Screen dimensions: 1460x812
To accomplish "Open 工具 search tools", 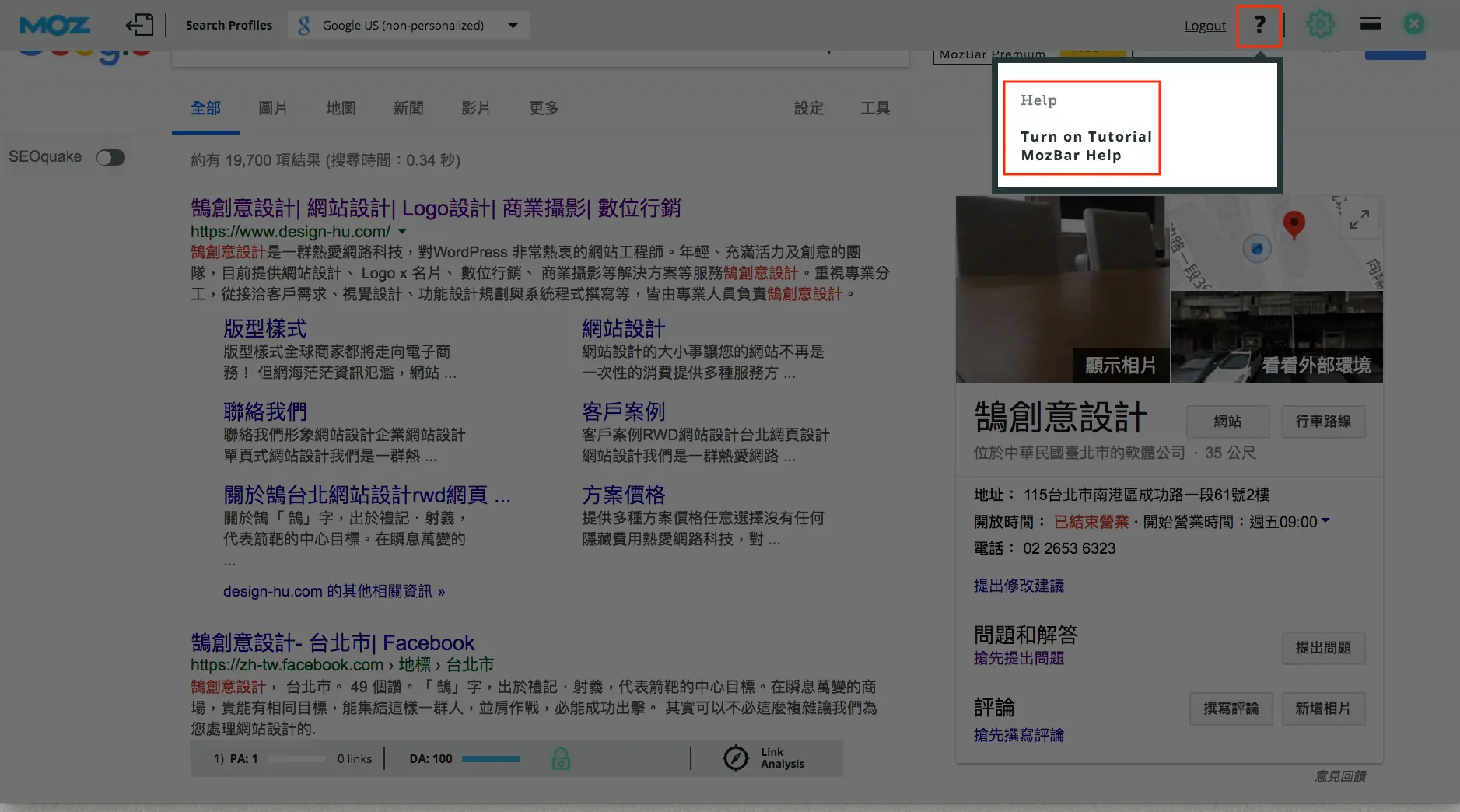I will click(x=875, y=108).
